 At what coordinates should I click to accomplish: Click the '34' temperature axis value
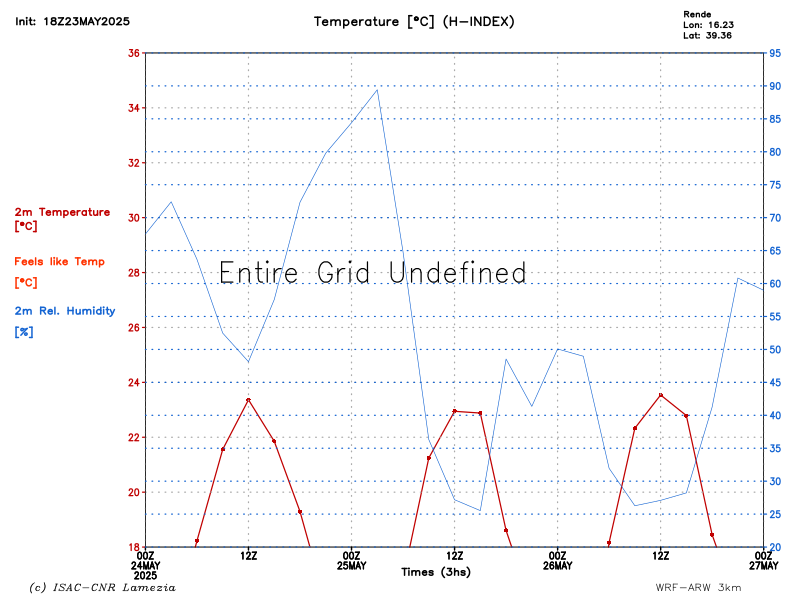click(x=134, y=108)
